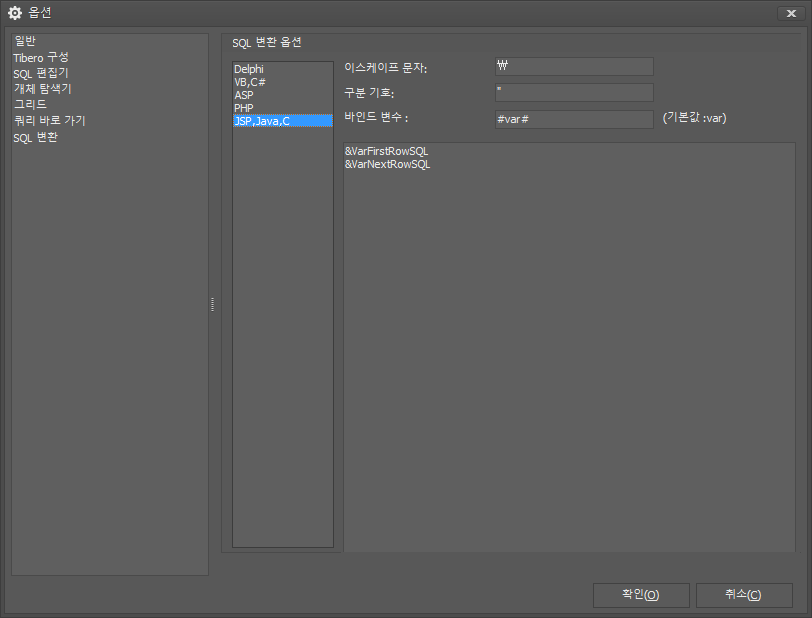812x618 pixels.
Task: Click the gear icon in title bar
Action: pos(15,13)
